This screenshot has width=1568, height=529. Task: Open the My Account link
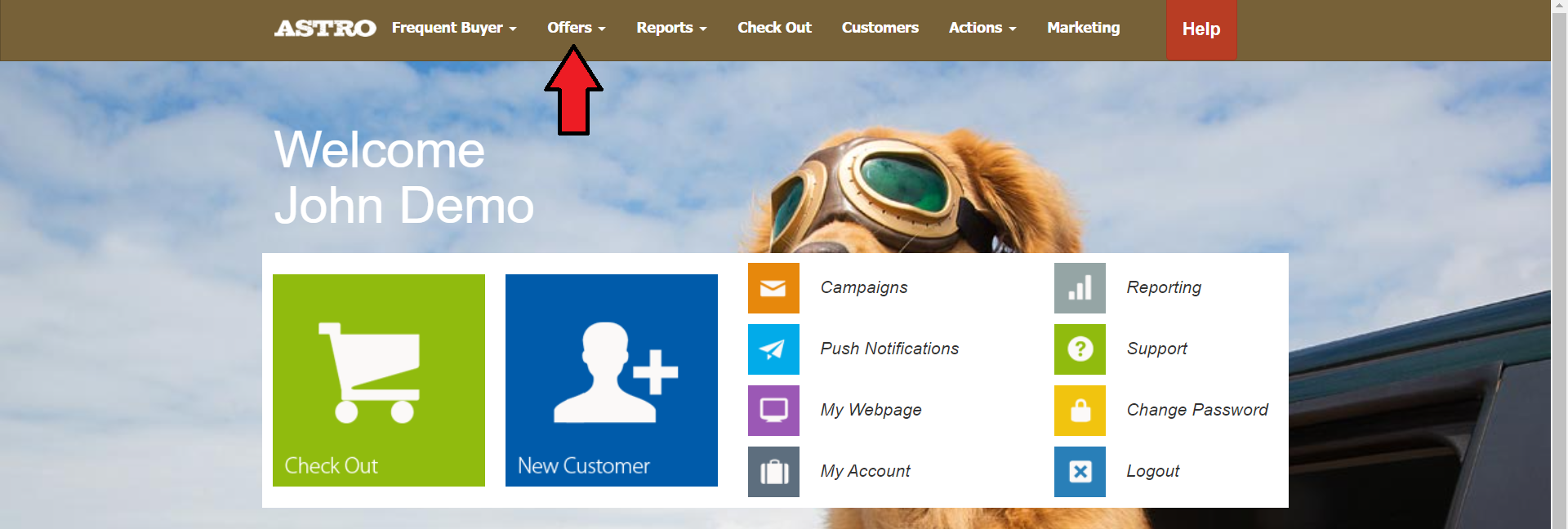[865, 471]
